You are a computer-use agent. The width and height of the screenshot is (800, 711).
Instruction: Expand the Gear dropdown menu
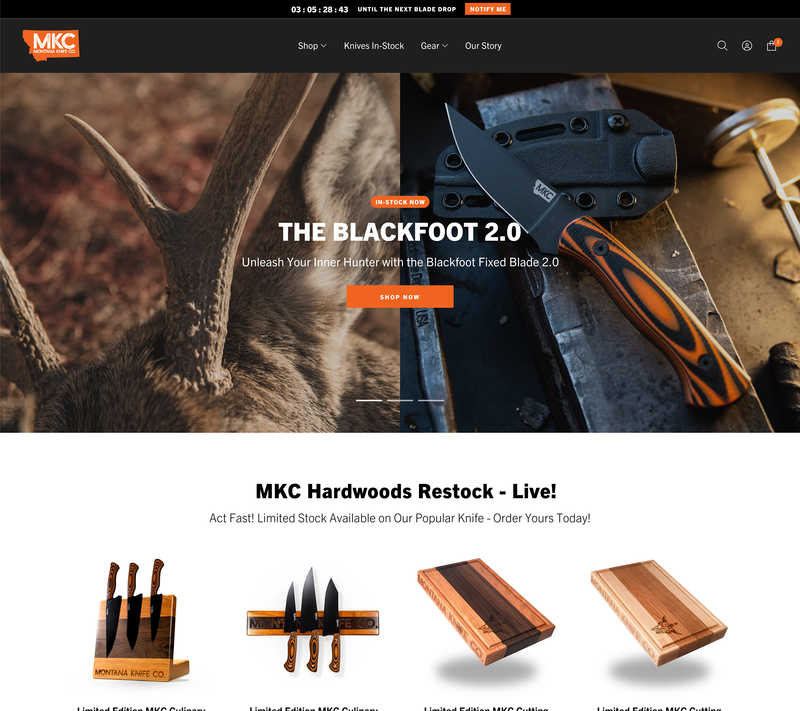pos(434,46)
